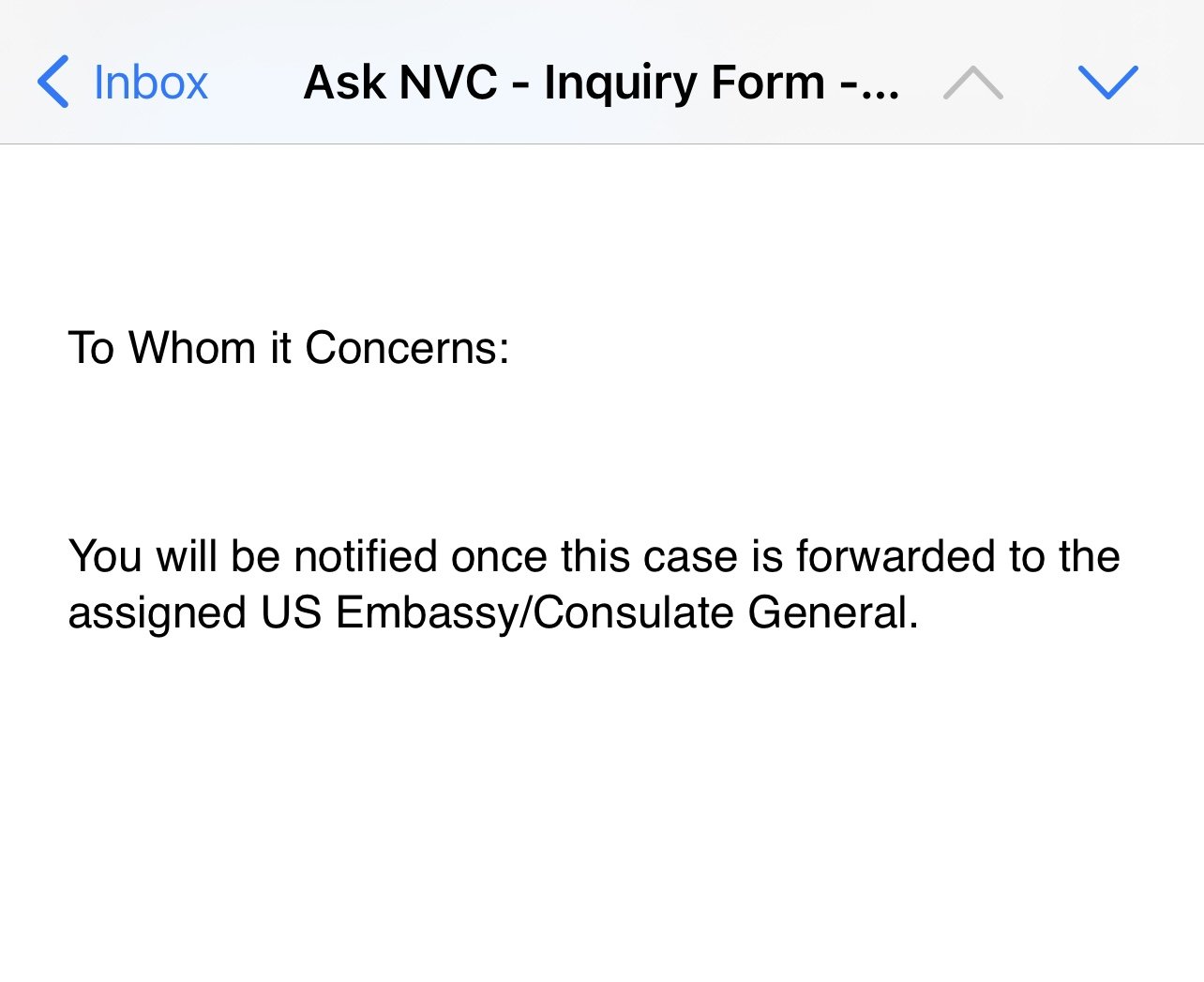Click "NVC" in the subject header
The image size is (1204, 982).
tap(448, 83)
